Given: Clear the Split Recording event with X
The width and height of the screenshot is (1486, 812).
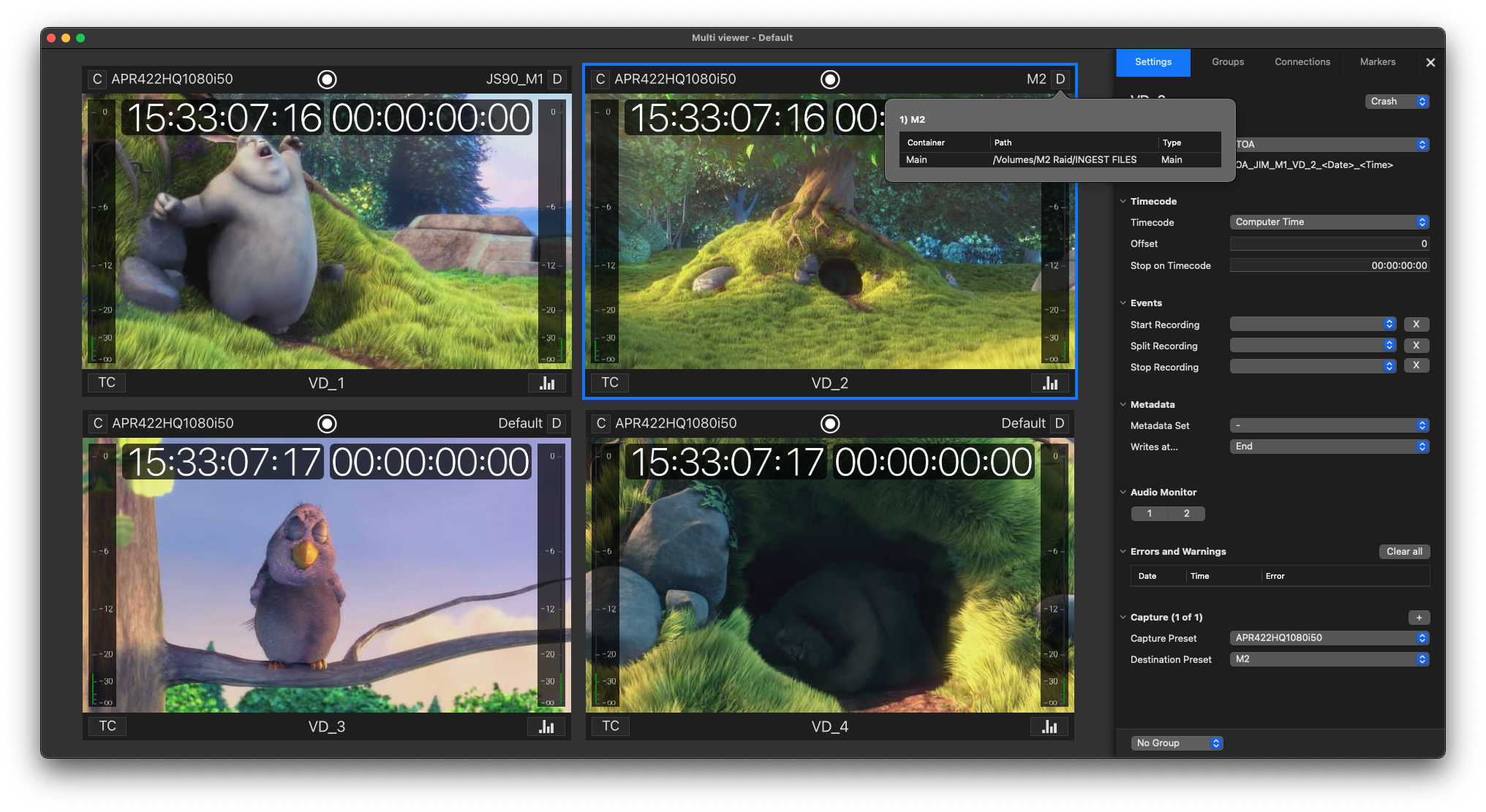Looking at the screenshot, I should pos(1417,345).
